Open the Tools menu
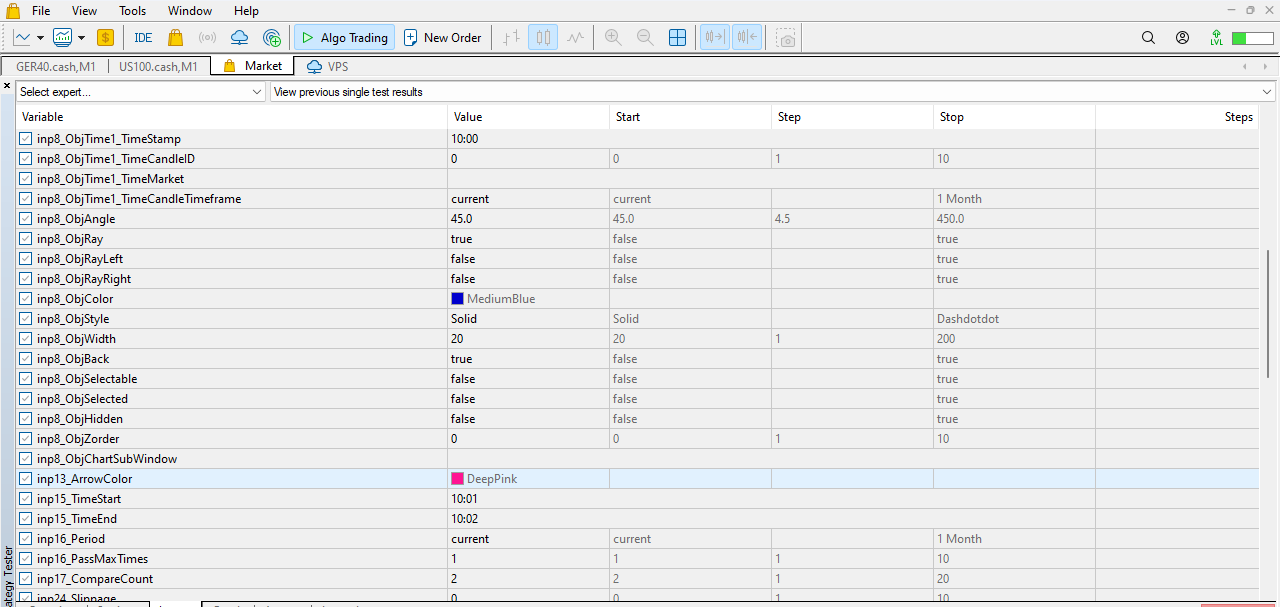This screenshot has width=1280, height=607. tap(132, 11)
